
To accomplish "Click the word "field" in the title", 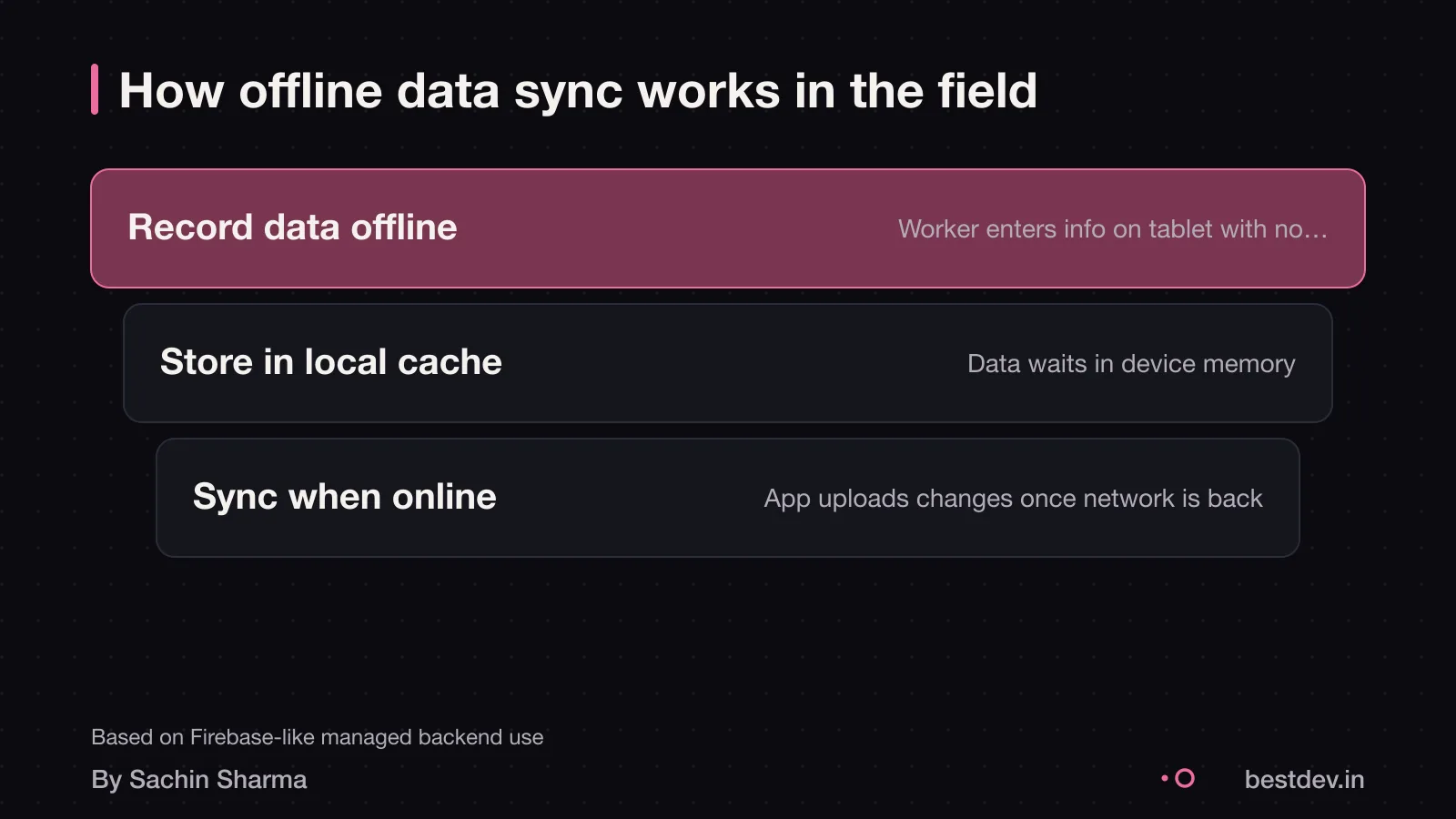I will [987, 91].
